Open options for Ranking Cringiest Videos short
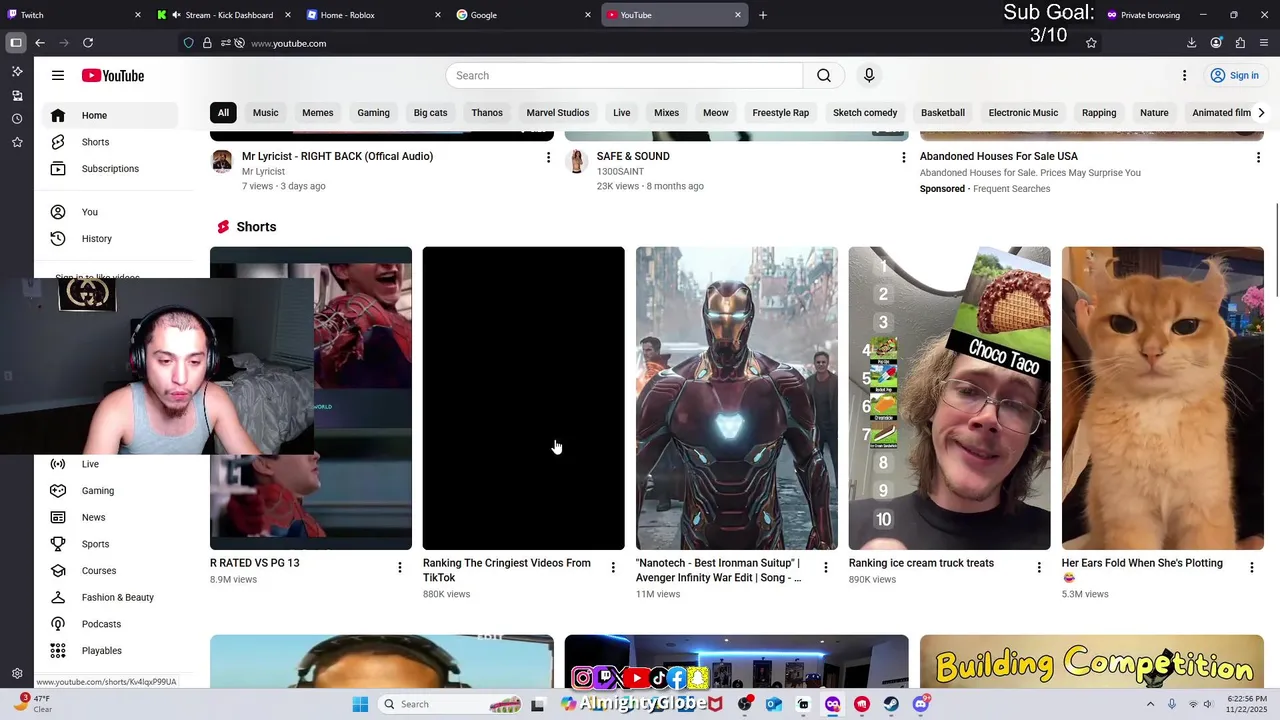This screenshot has width=1280, height=720. (613, 568)
